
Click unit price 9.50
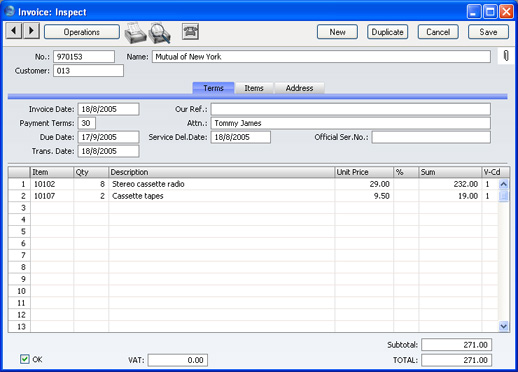pyautogui.click(x=382, y=196)
